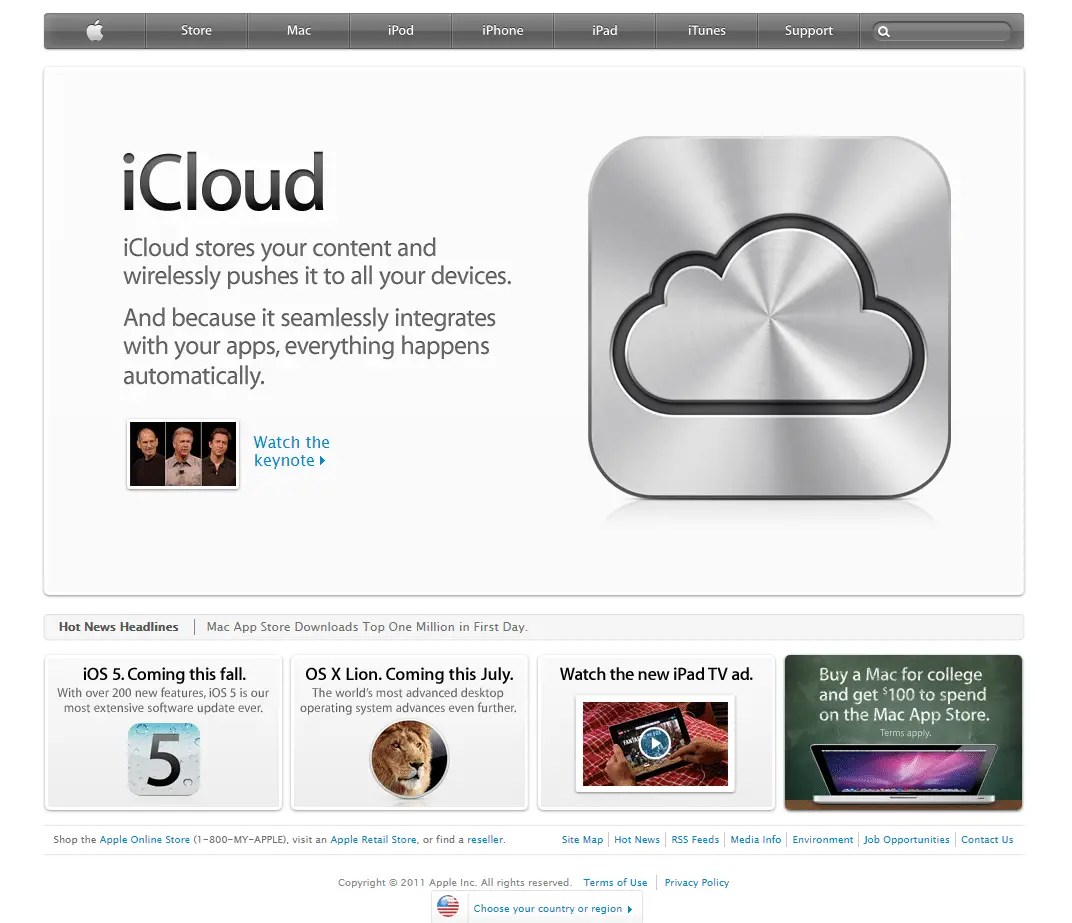Go to the iPod section

pos(401,31)
